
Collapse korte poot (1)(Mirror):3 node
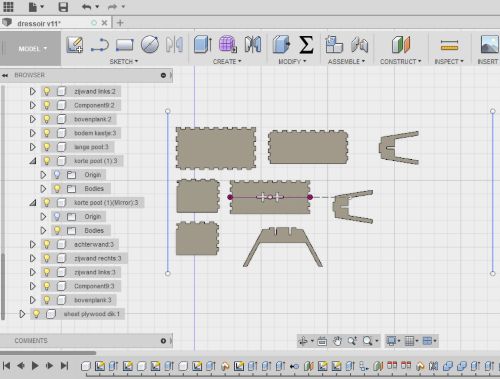pyautogui.click(x=33, y=203)
